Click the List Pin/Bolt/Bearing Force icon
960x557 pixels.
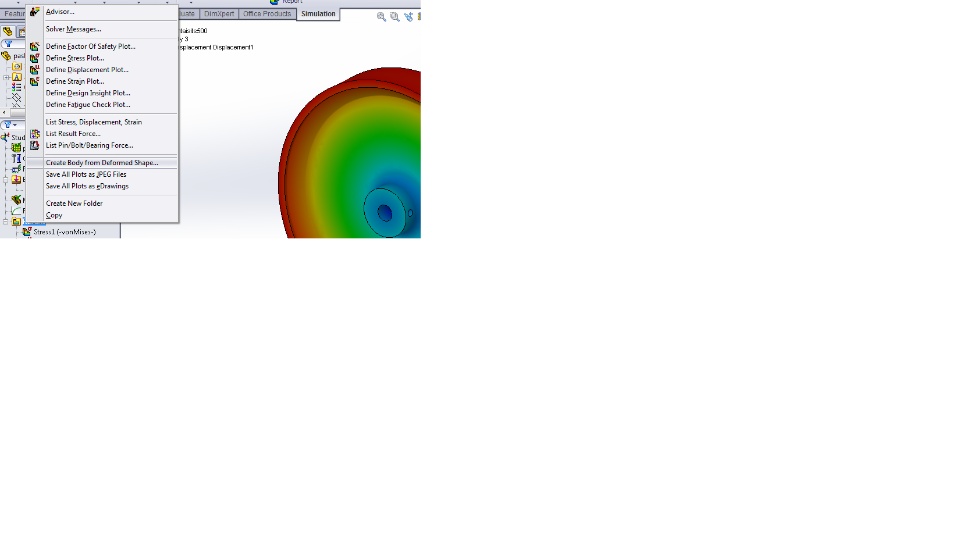[34, 145]
